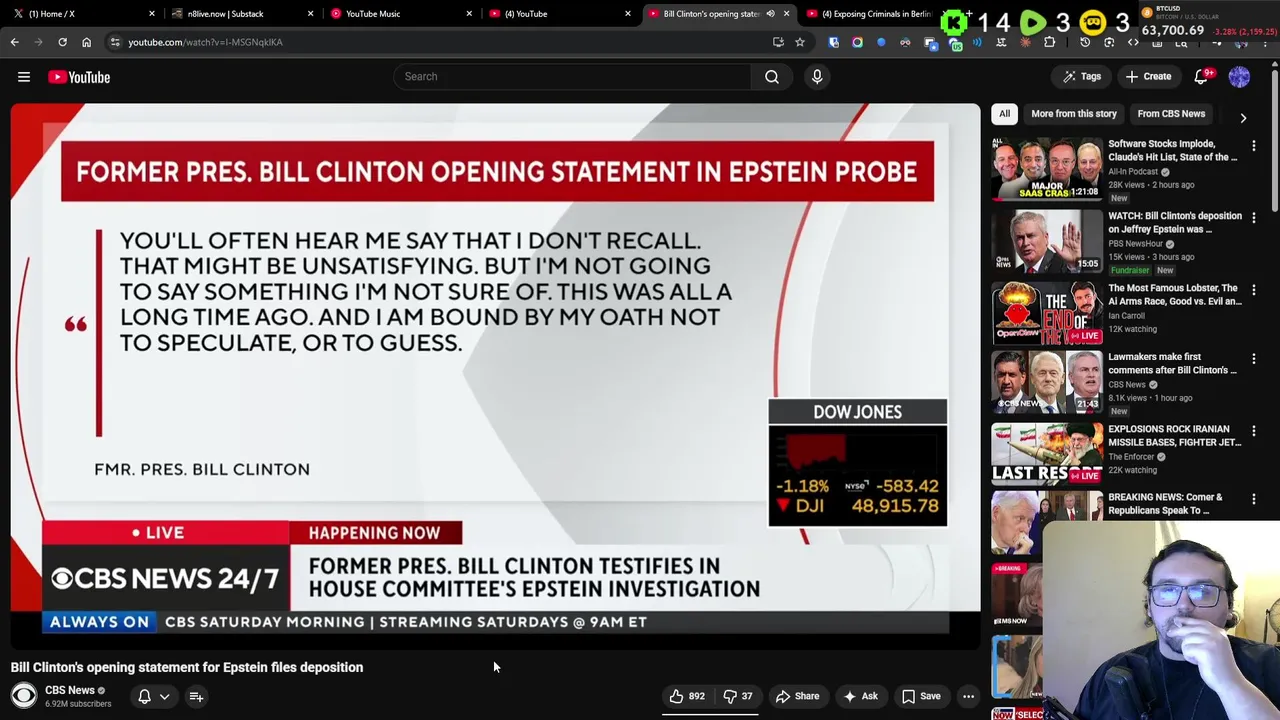The height and width of the screenshot is (720, 1280).
Task: Focus the YouTube search field
Action: (x=572, y=76)
